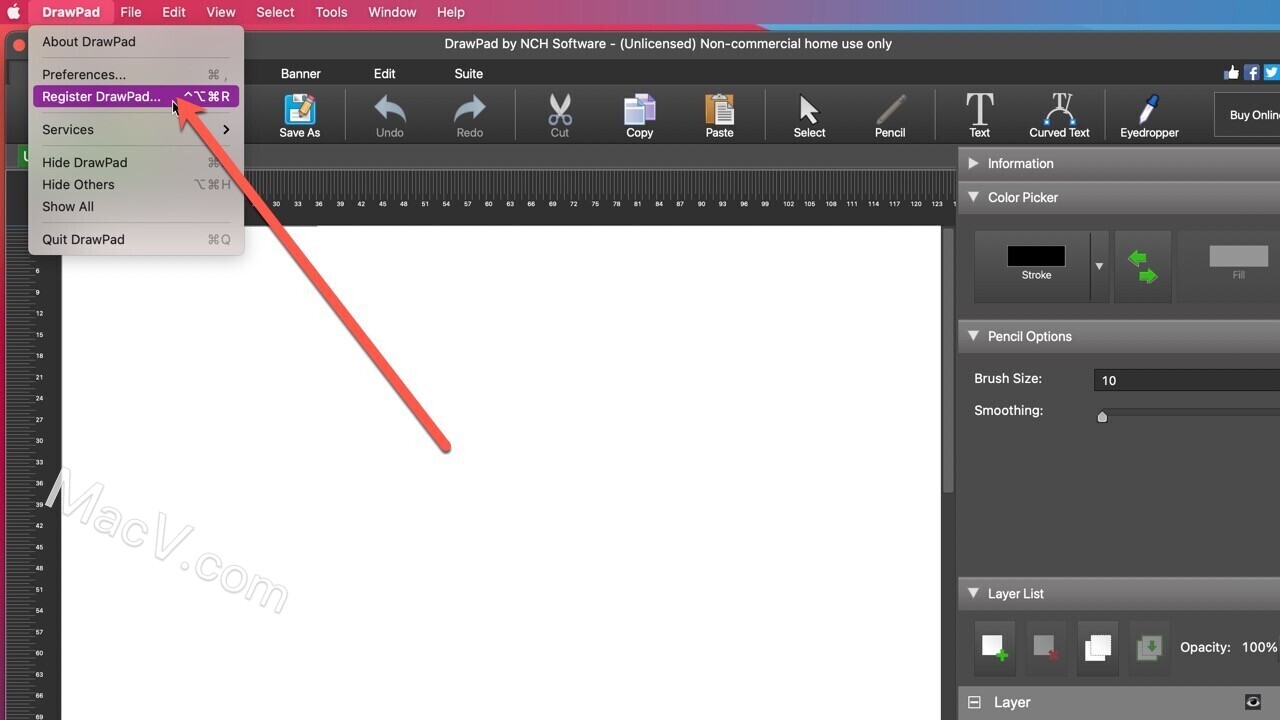Open the Window menu
This screenshot has width=1280, height=720.
pos(392,12)
